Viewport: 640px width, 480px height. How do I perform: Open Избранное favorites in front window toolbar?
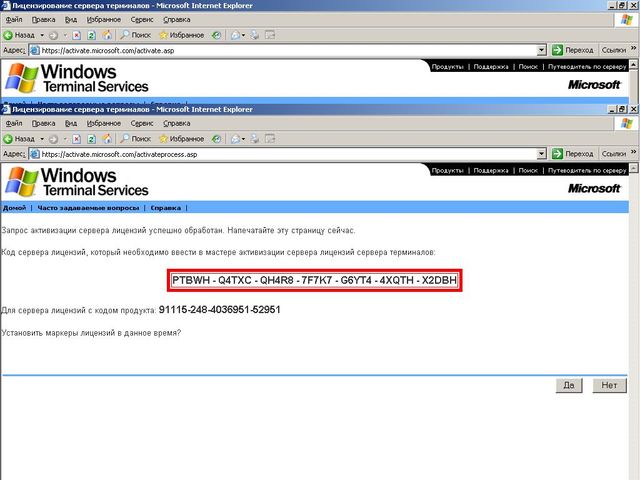[x=182, y=139]
